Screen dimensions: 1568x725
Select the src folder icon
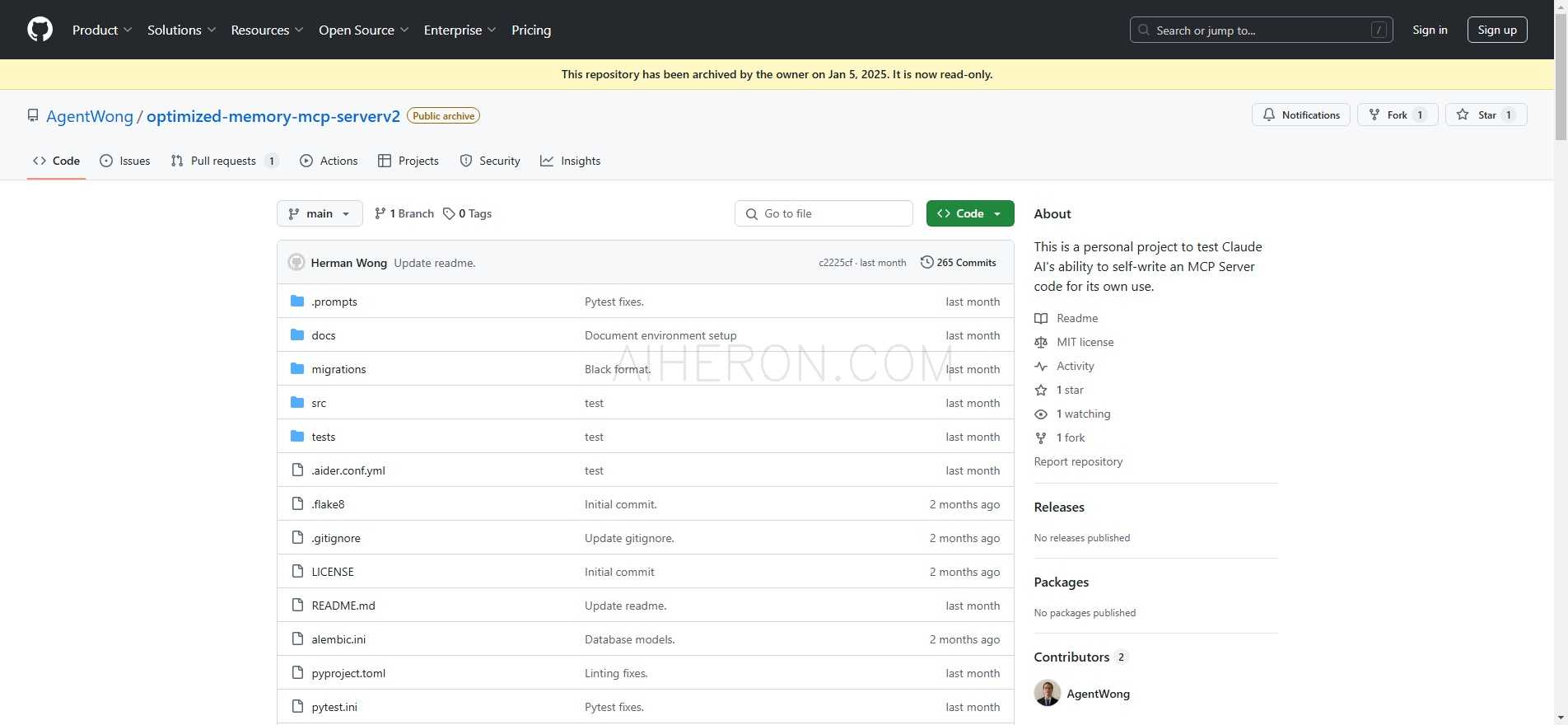[297, 403]
